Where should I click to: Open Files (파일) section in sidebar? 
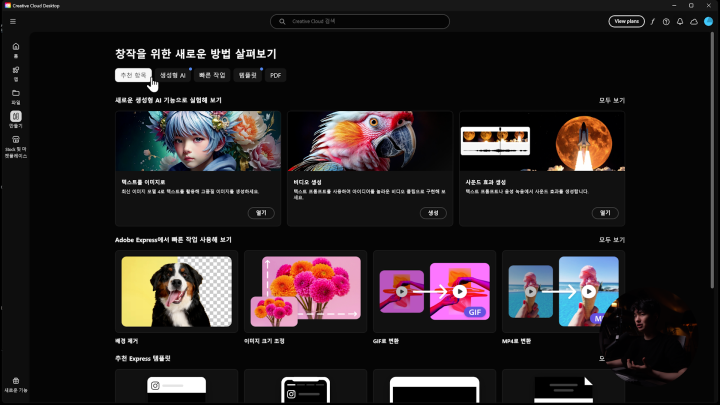[x=15, y=95]
